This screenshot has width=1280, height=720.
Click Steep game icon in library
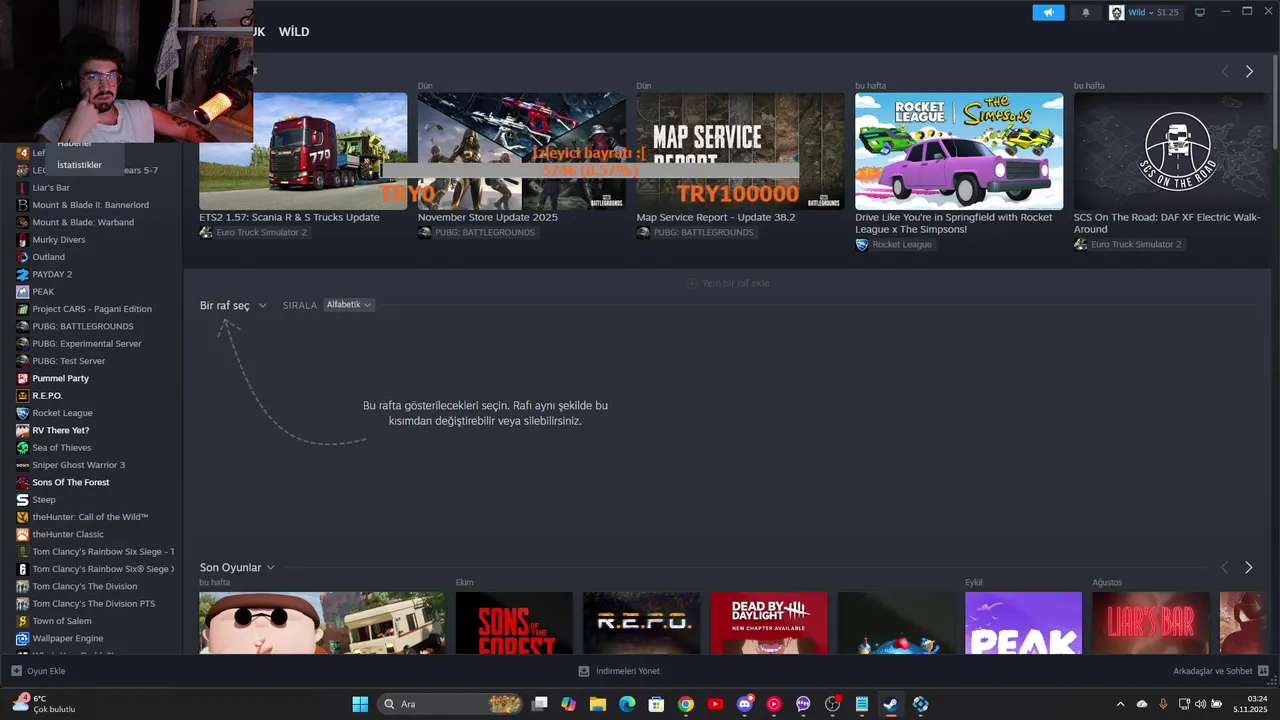pos(22,500)
